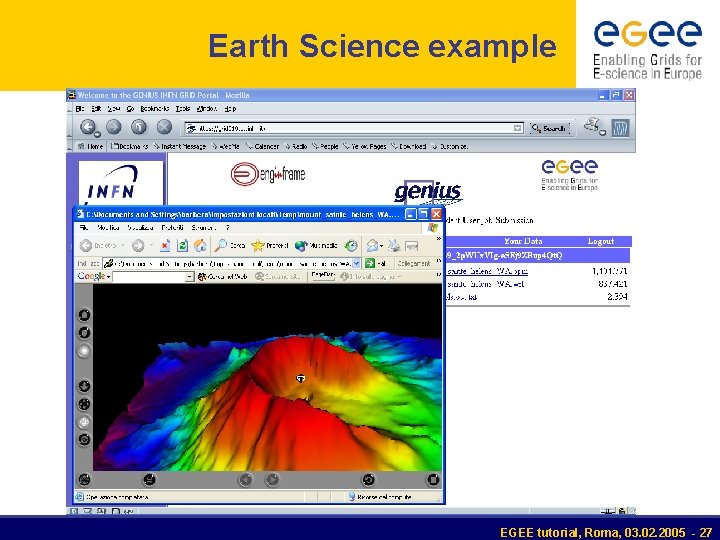The width and height of the screenshot is (720, 540).
Task: Select Fly navigation mode in VRML viewer
Action: (84, 332)
